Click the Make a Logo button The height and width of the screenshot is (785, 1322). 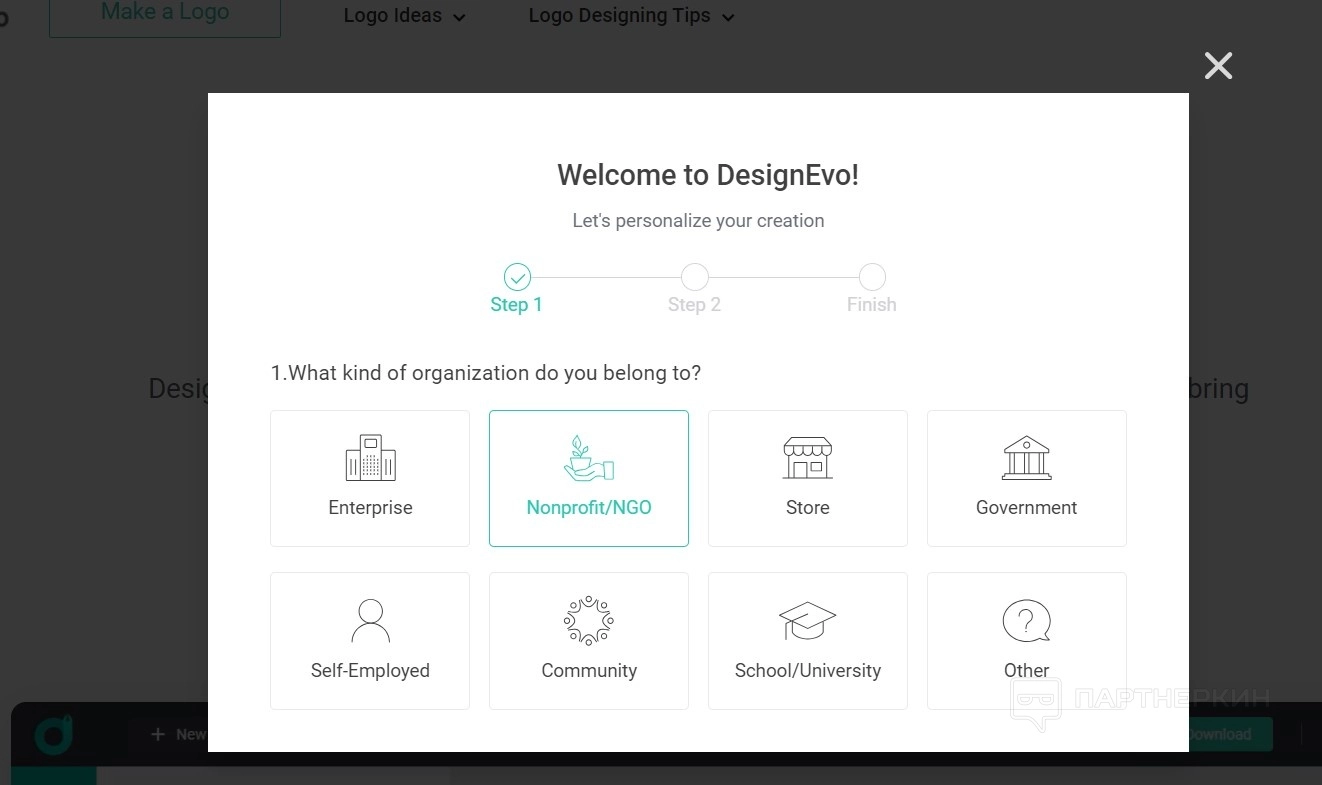point(165,14)
